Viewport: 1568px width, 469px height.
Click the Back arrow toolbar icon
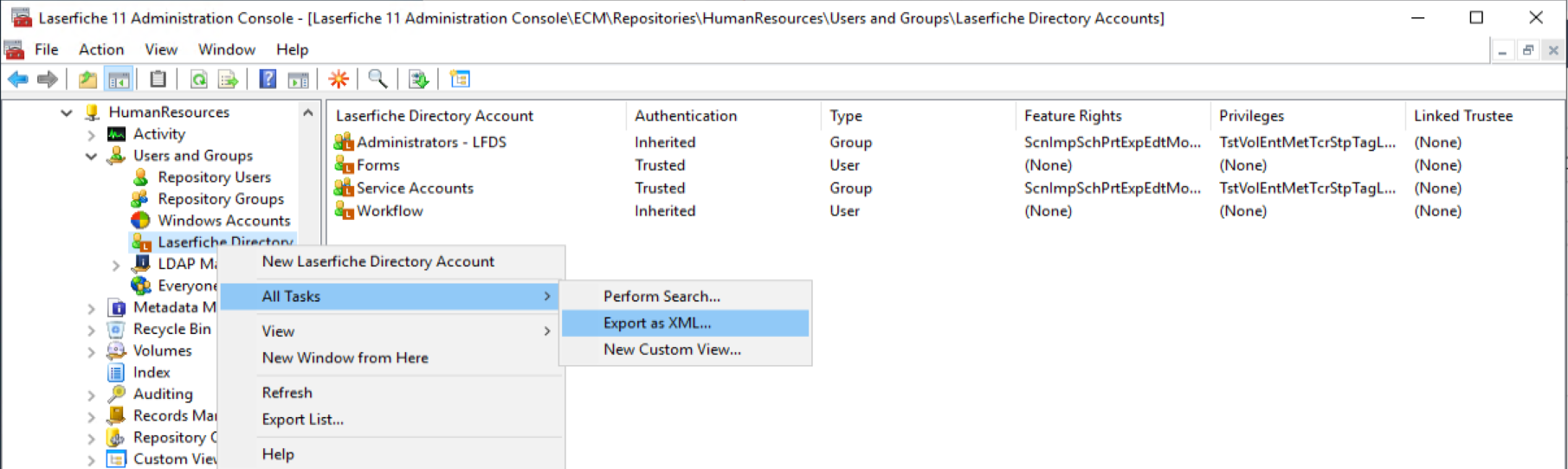point(17,80)
